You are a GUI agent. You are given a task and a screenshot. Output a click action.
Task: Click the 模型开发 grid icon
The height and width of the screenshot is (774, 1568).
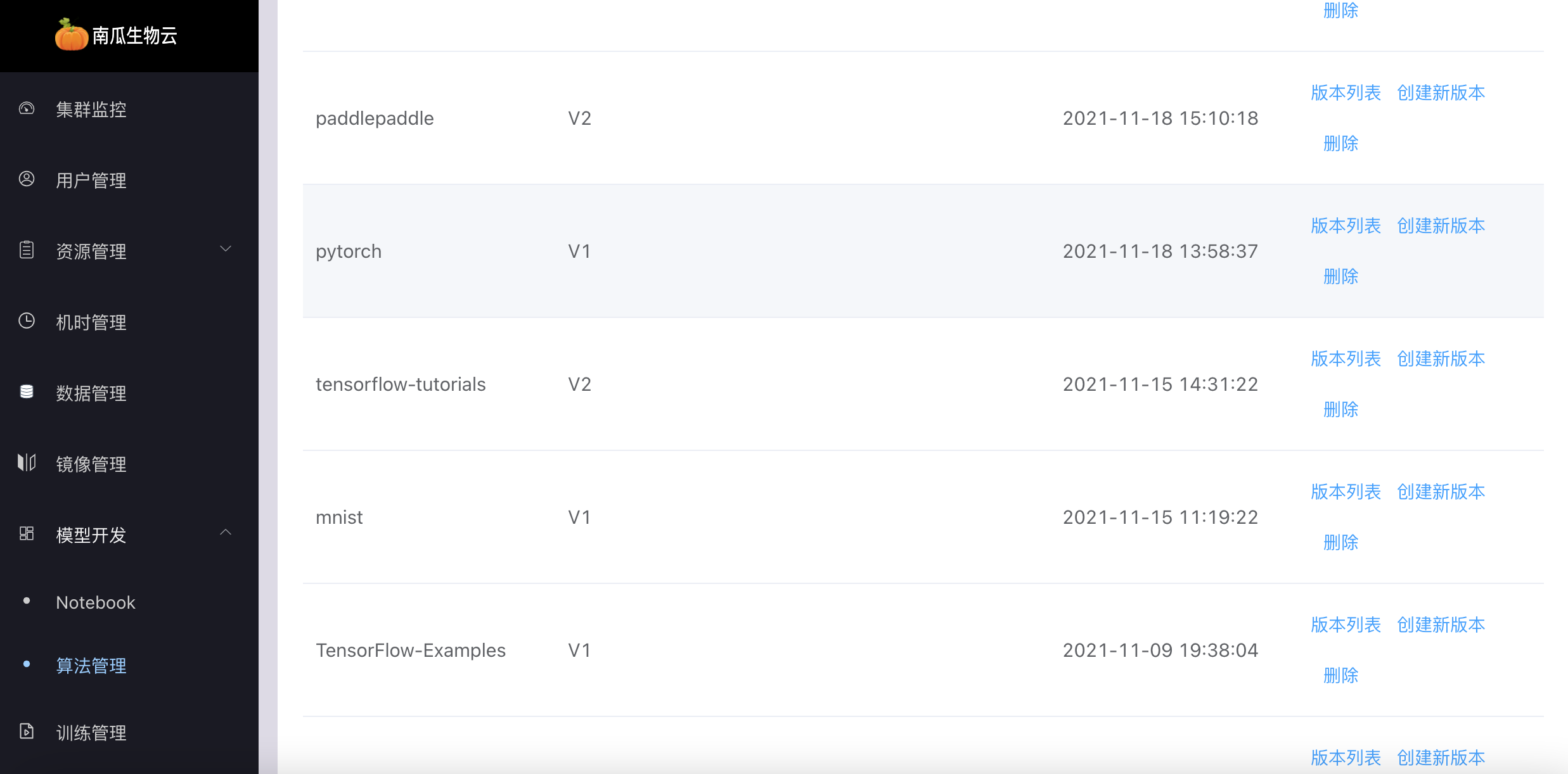pos(27,534)
